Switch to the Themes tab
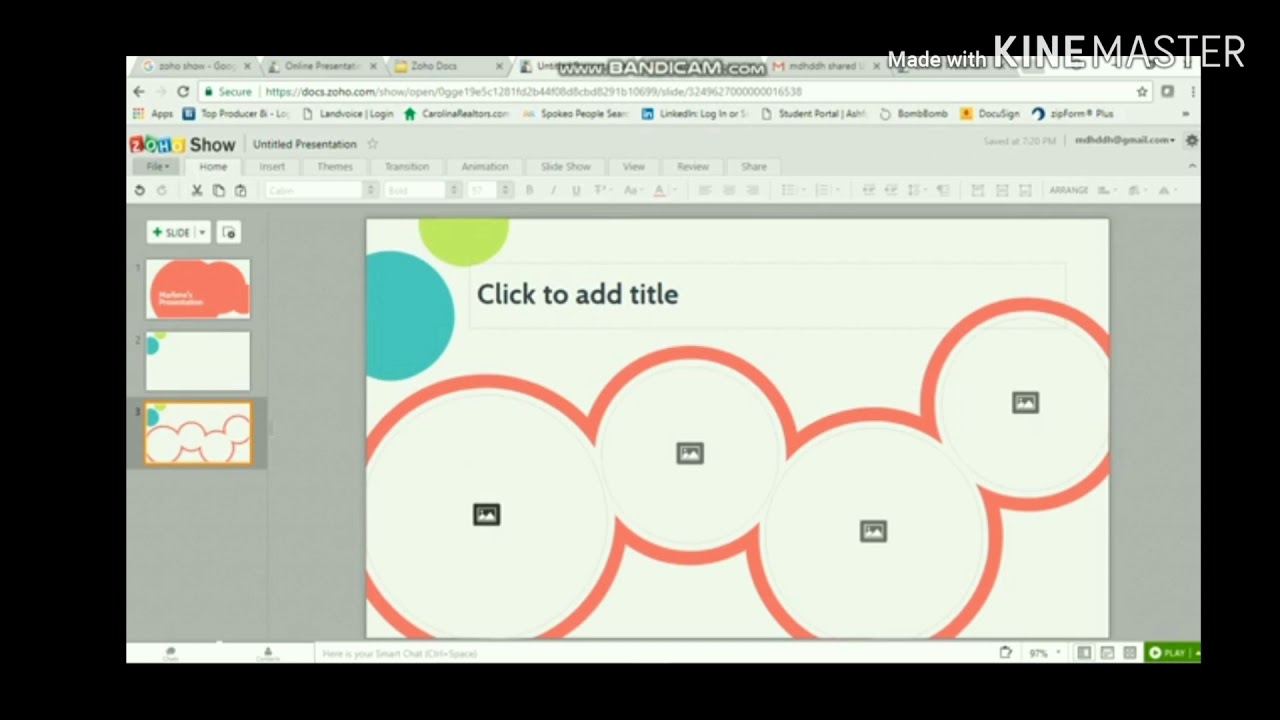The width and height of the screenshot is (1280, 720). click(335, 167)
